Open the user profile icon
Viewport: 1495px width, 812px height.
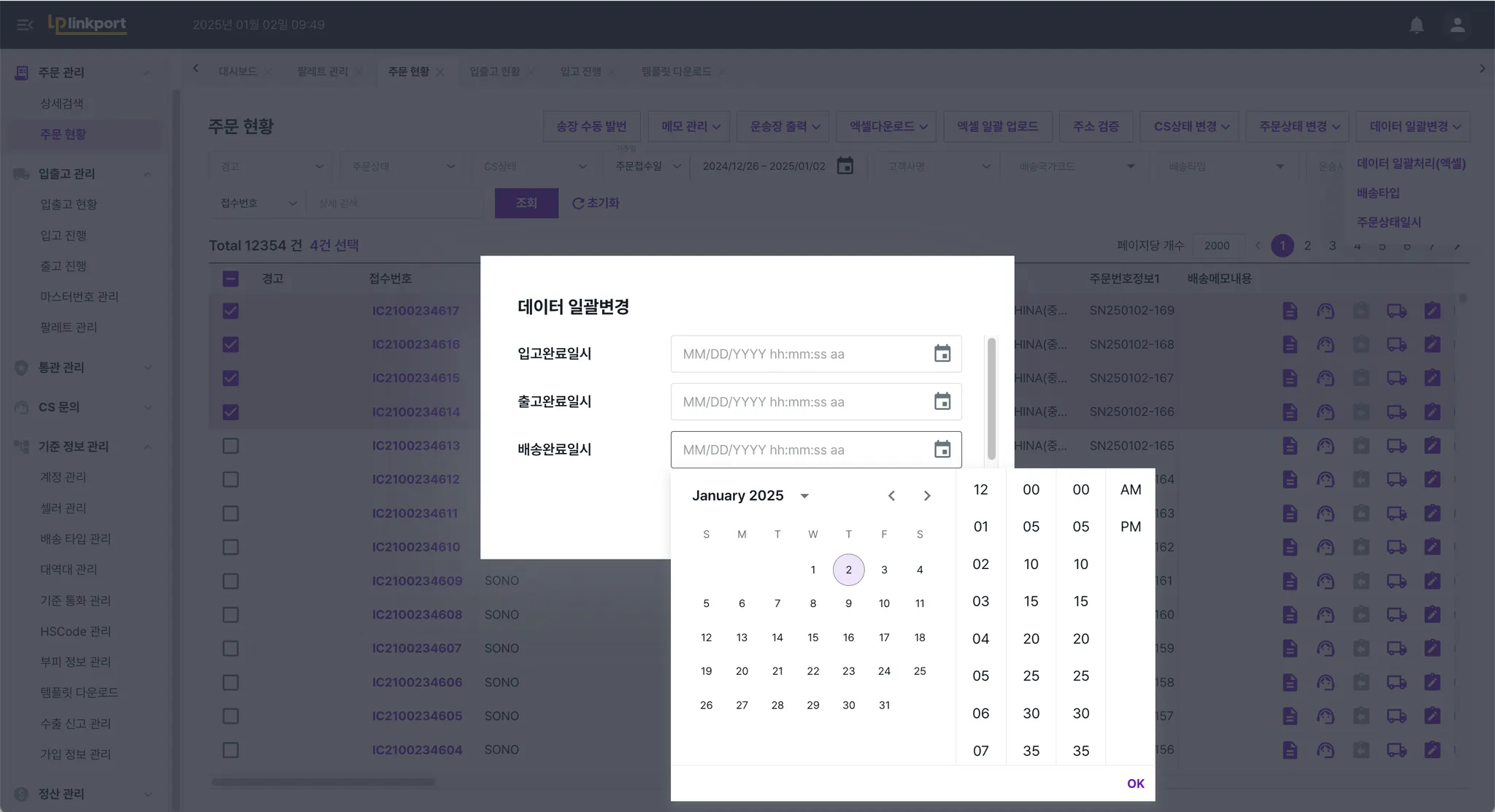(1457, 25)
